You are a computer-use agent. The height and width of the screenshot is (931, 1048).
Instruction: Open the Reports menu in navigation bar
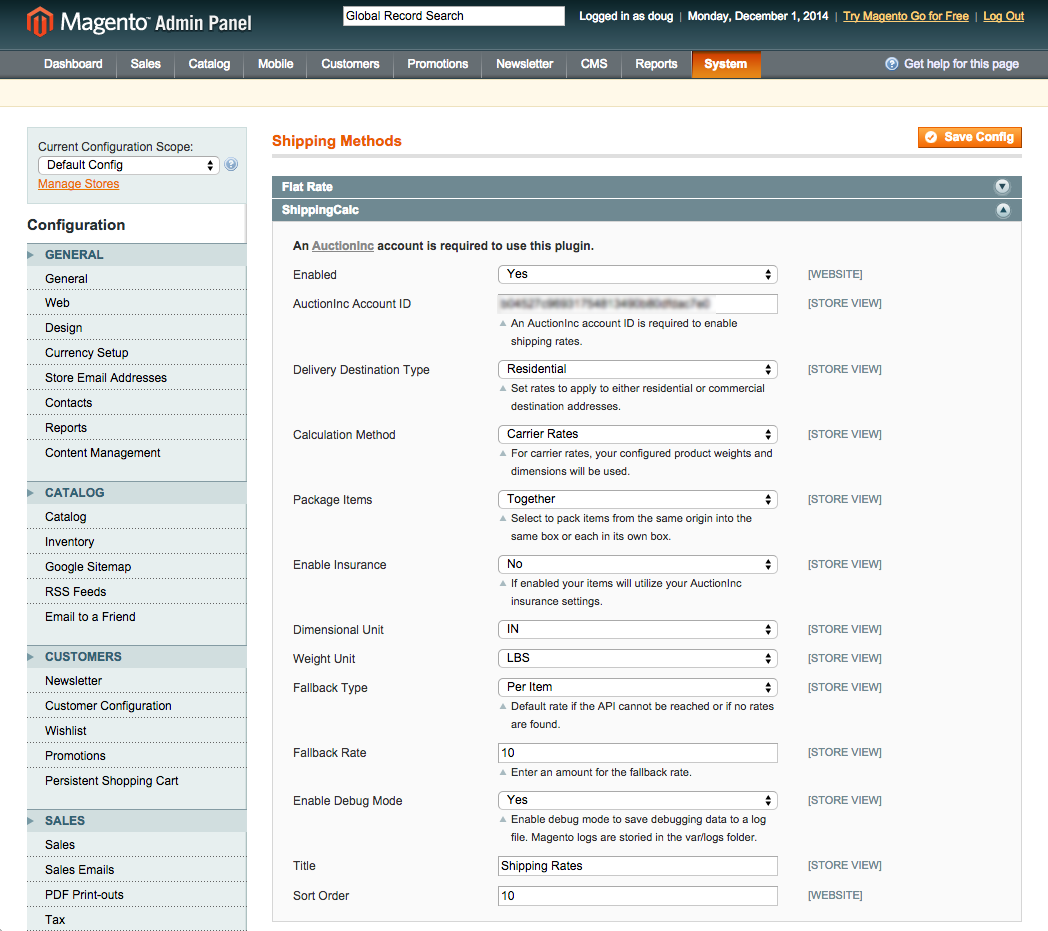click(x=656, y=64)
